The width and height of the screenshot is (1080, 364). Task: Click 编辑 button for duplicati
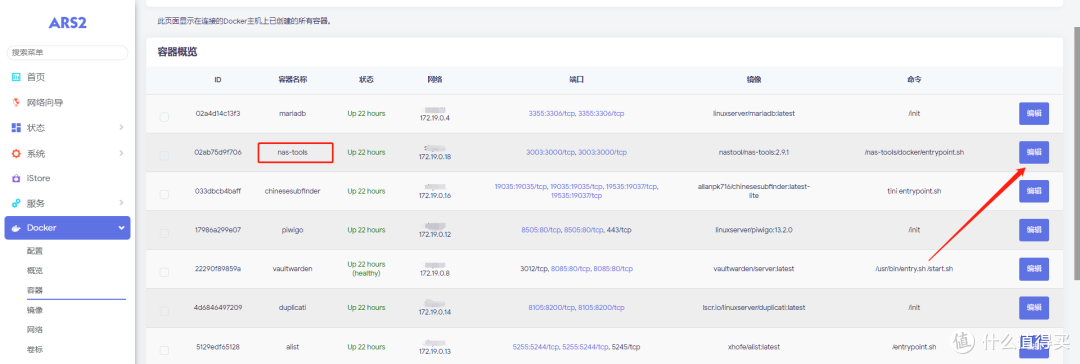pos(1034,307)
